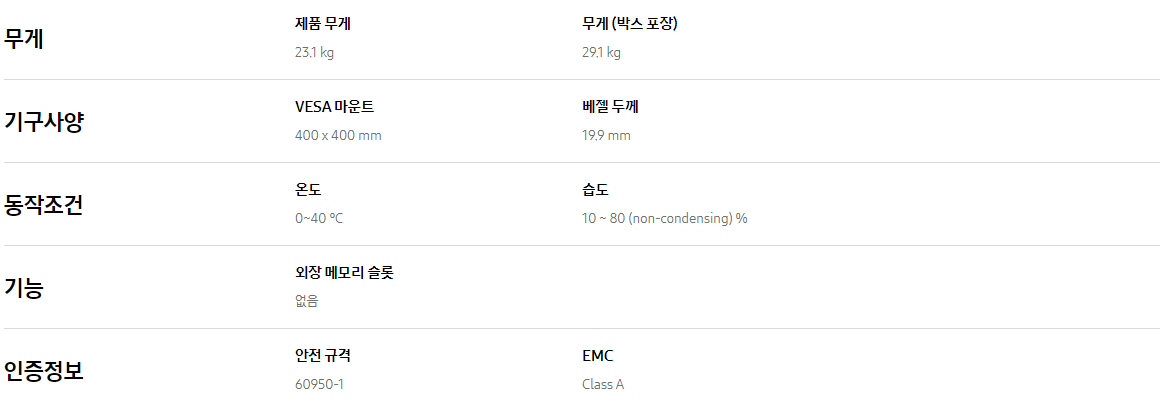Select the 동작조건 section heading
Screen dimensions: 1165x403
tap(44, 205)
